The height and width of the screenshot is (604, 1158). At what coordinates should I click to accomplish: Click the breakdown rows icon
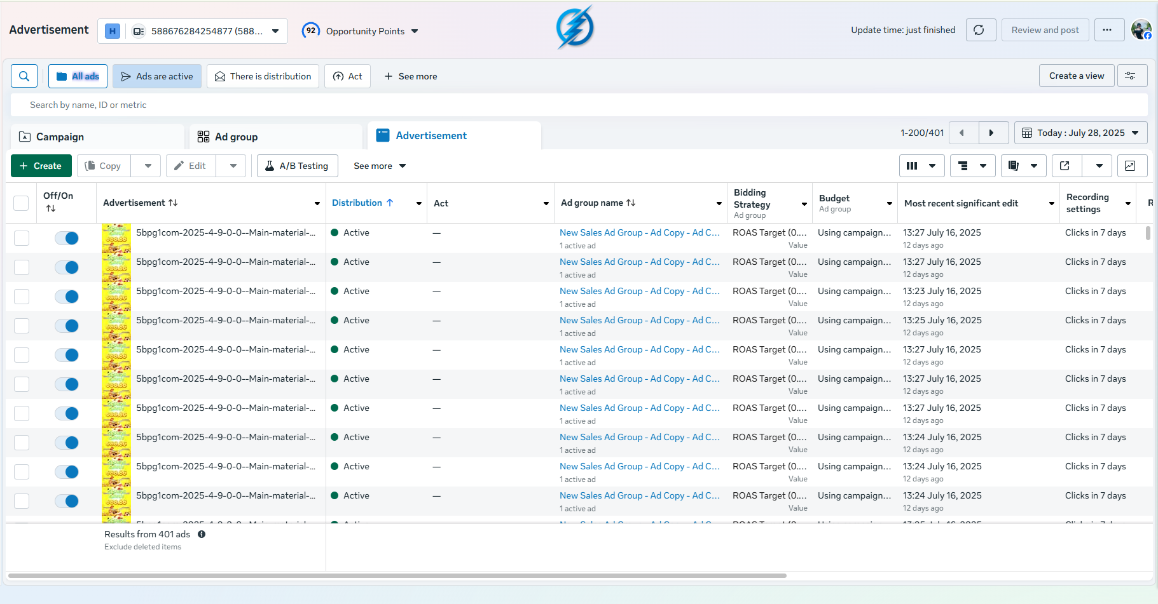click(963, 166)
